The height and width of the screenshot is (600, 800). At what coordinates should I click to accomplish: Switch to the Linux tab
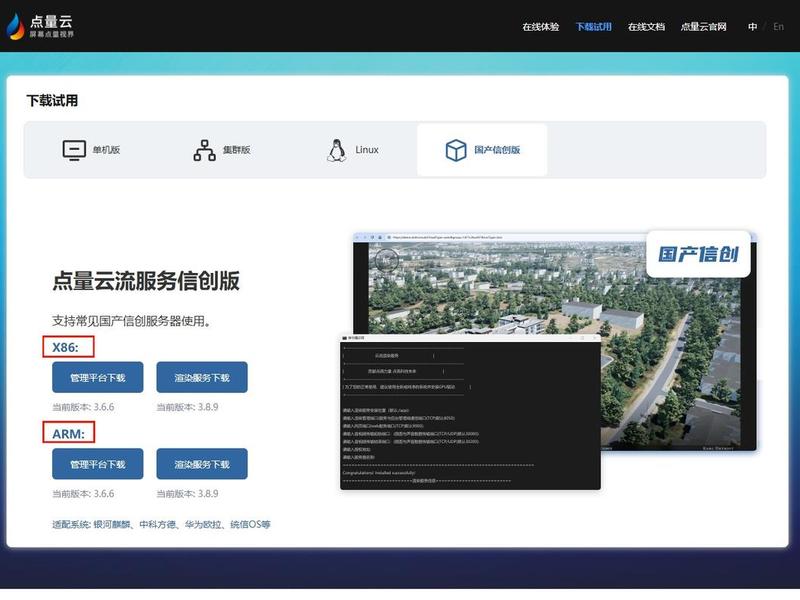(352, 150)
